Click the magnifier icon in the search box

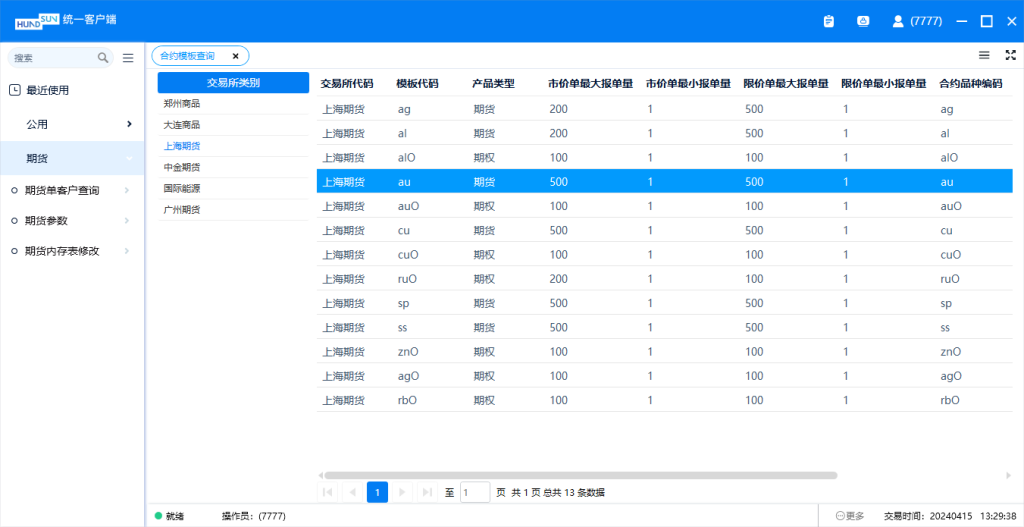click(x=103, y=58)
